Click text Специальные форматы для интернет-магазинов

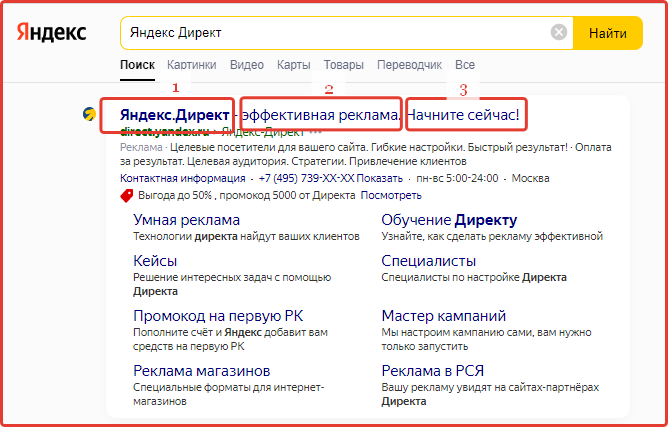[x=229, y=394]
